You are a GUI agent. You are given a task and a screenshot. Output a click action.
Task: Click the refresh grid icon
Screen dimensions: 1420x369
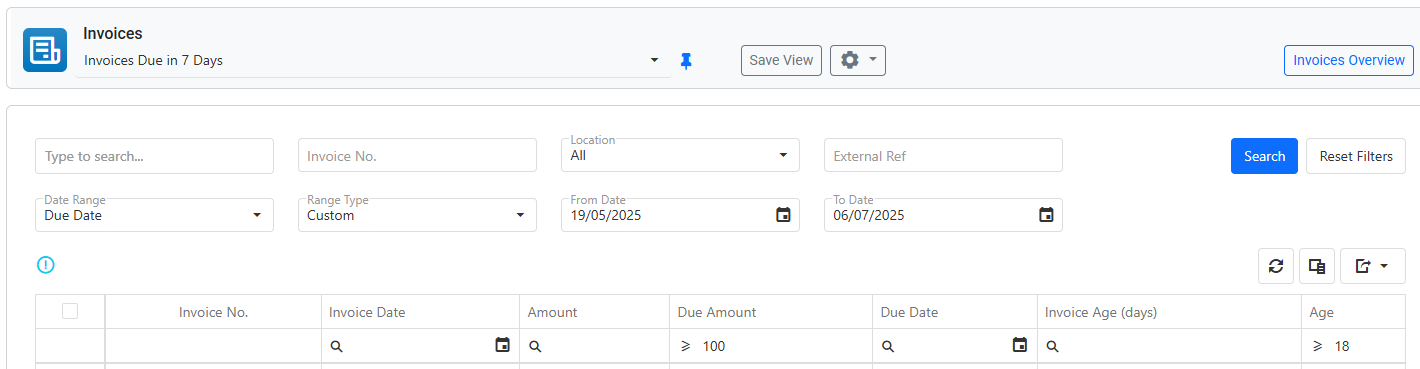(1276, 266)
